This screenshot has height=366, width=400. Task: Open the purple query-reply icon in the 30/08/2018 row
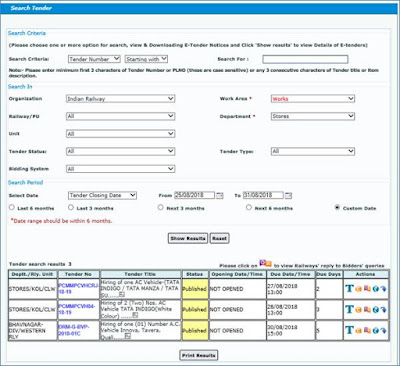(367, 330)
